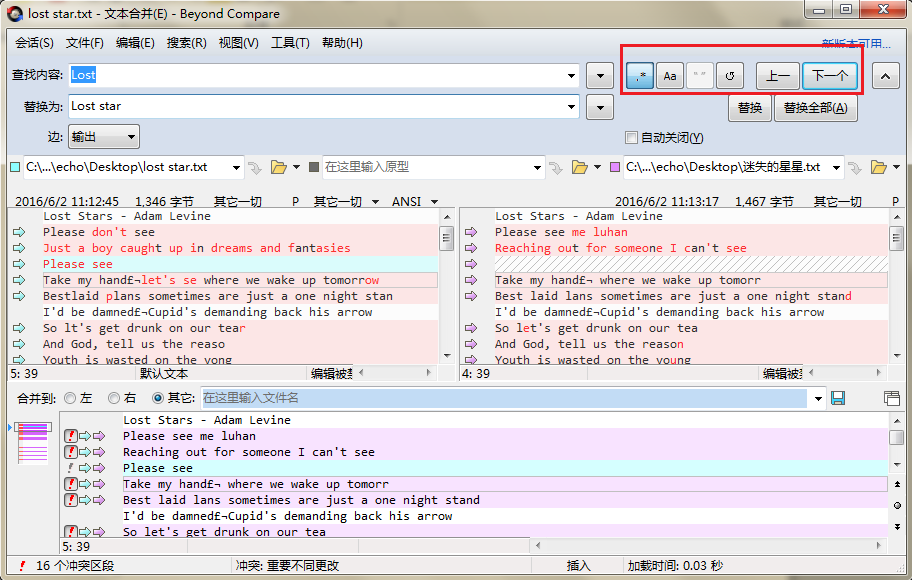Open the options button beside the find field

coord(600,76)
